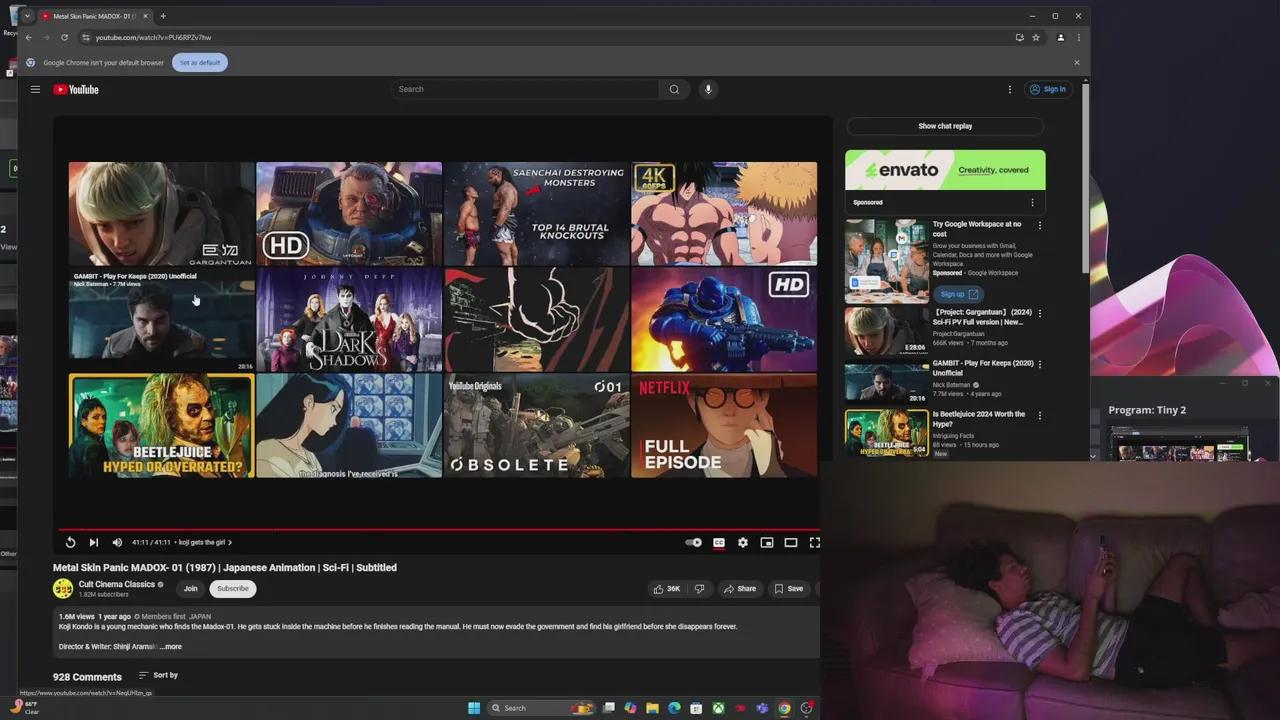Select the Metal Skin Panic browser tab

(93, 16)
